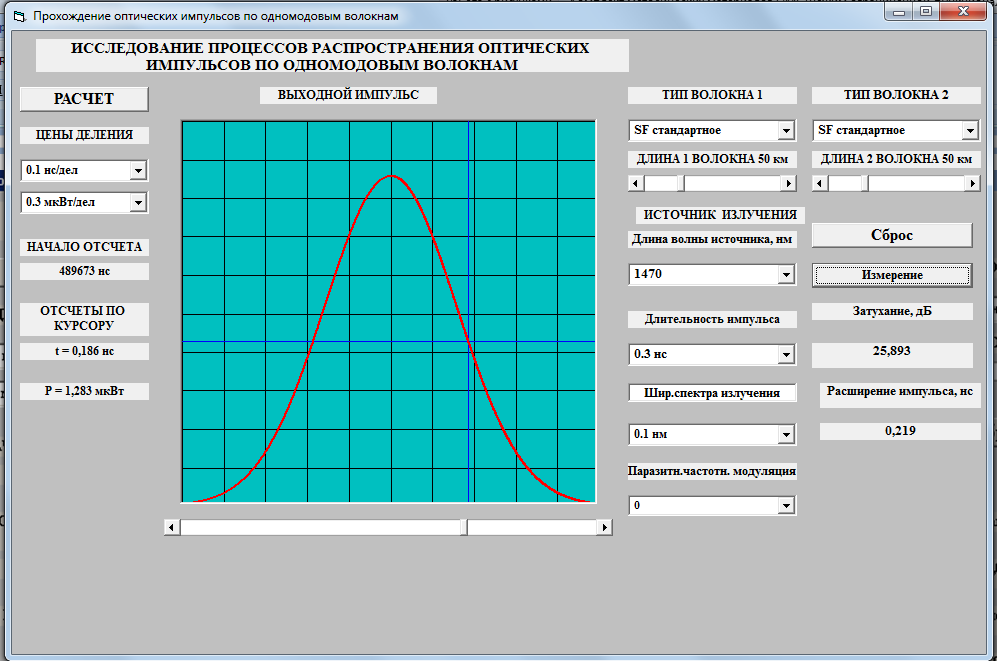997x661 pixels.
Task: Click the ТИП ВОЛОКНА 2 label
Action: [x=897, y=95]
